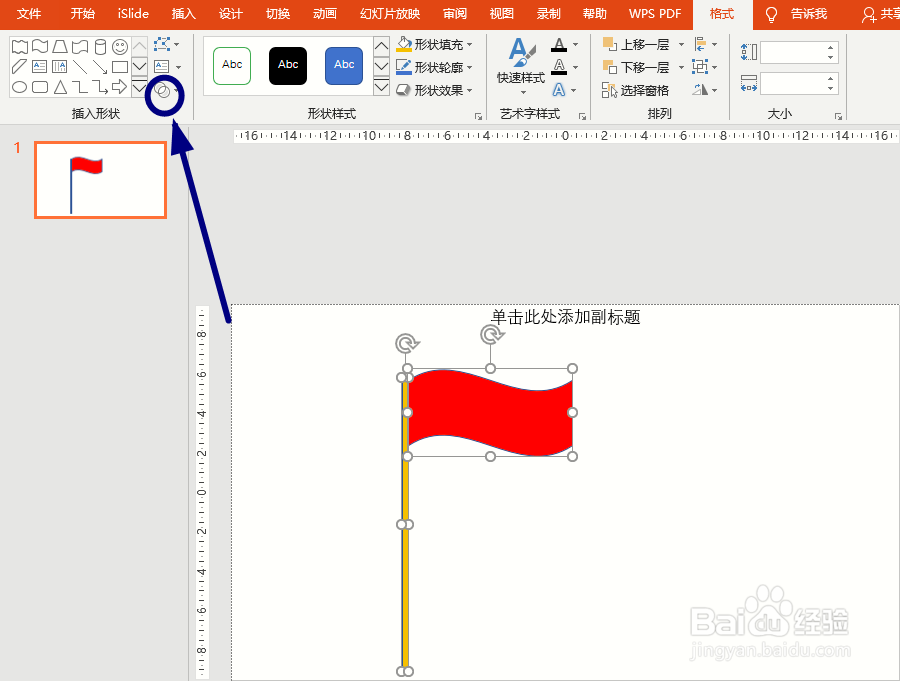Click the draw text box button
The width and height of the screenshot is (900, 681).
pos(162,67)
